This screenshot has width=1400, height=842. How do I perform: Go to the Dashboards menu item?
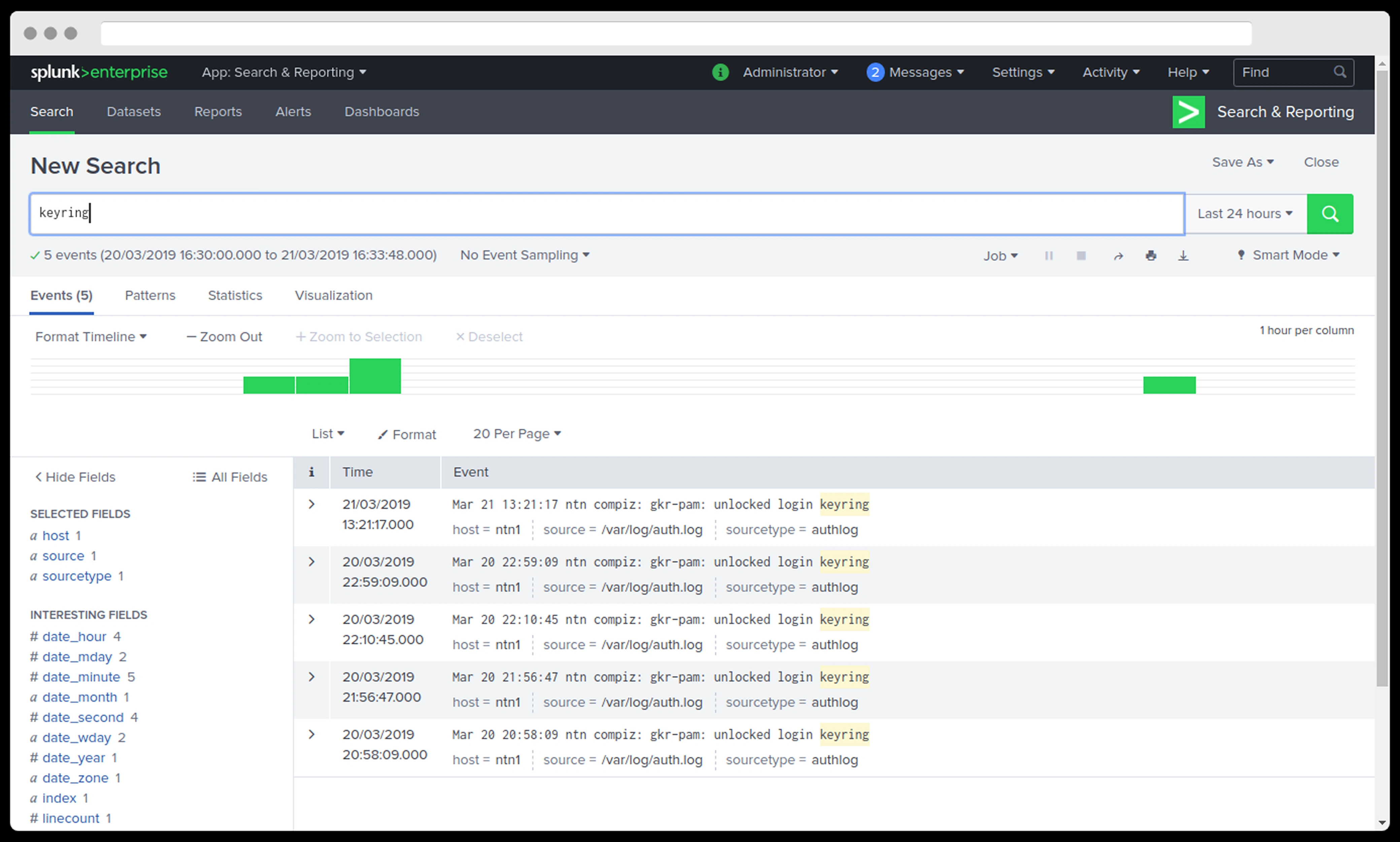coord(381,112)
